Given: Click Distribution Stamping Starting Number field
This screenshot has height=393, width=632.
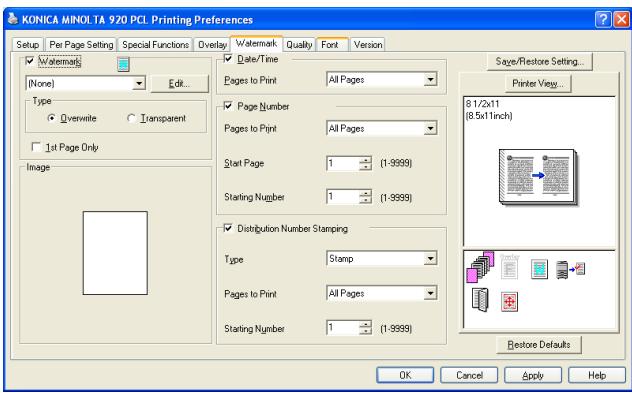Looking at the screenshot, I should 343,328.
